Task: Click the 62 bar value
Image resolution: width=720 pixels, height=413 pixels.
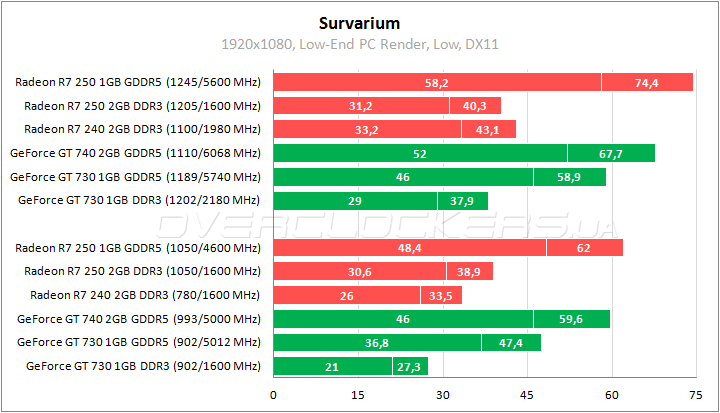Action: click(x=583, y=249)
